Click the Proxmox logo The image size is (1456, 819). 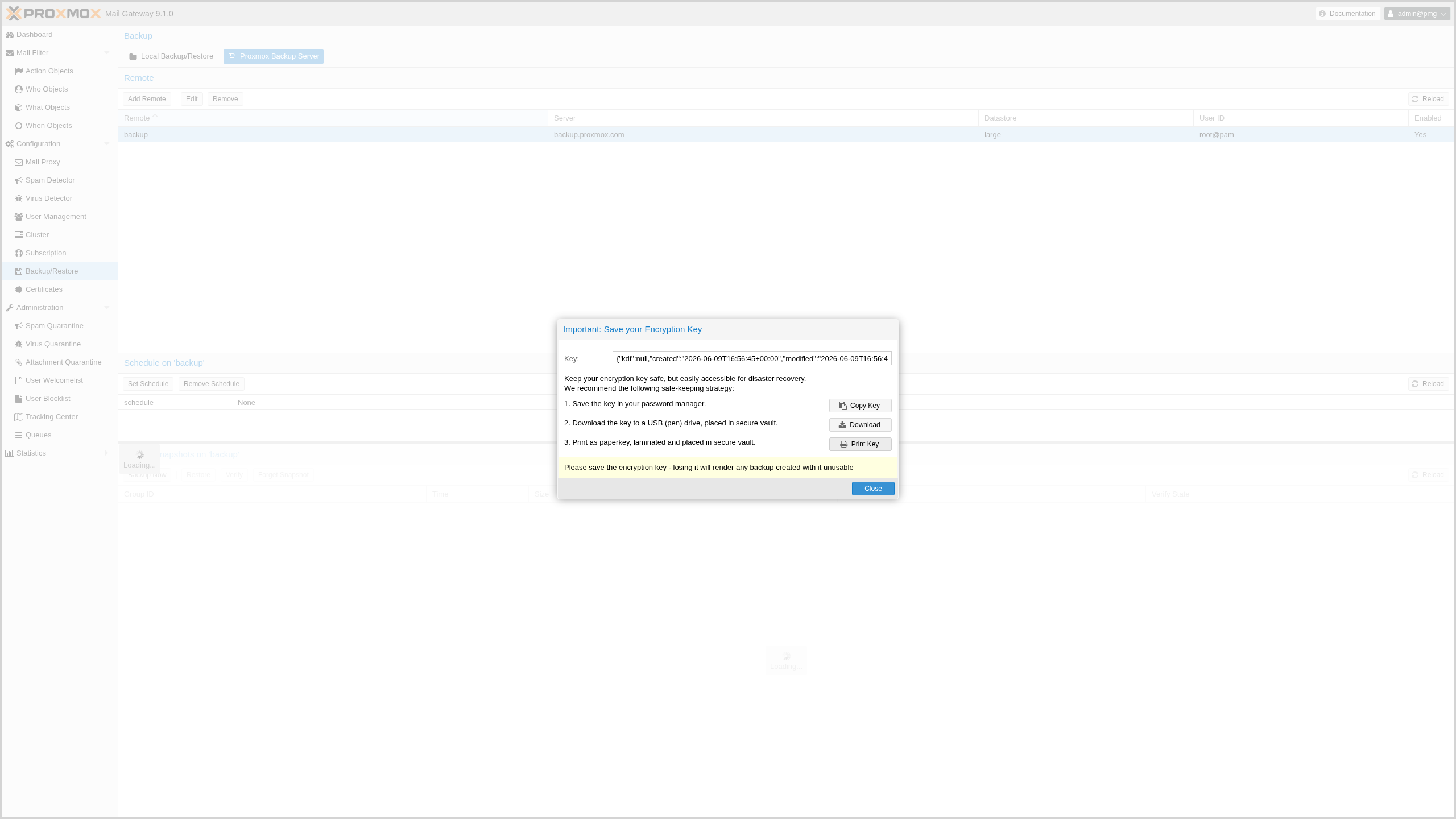[x=53, y=14]
